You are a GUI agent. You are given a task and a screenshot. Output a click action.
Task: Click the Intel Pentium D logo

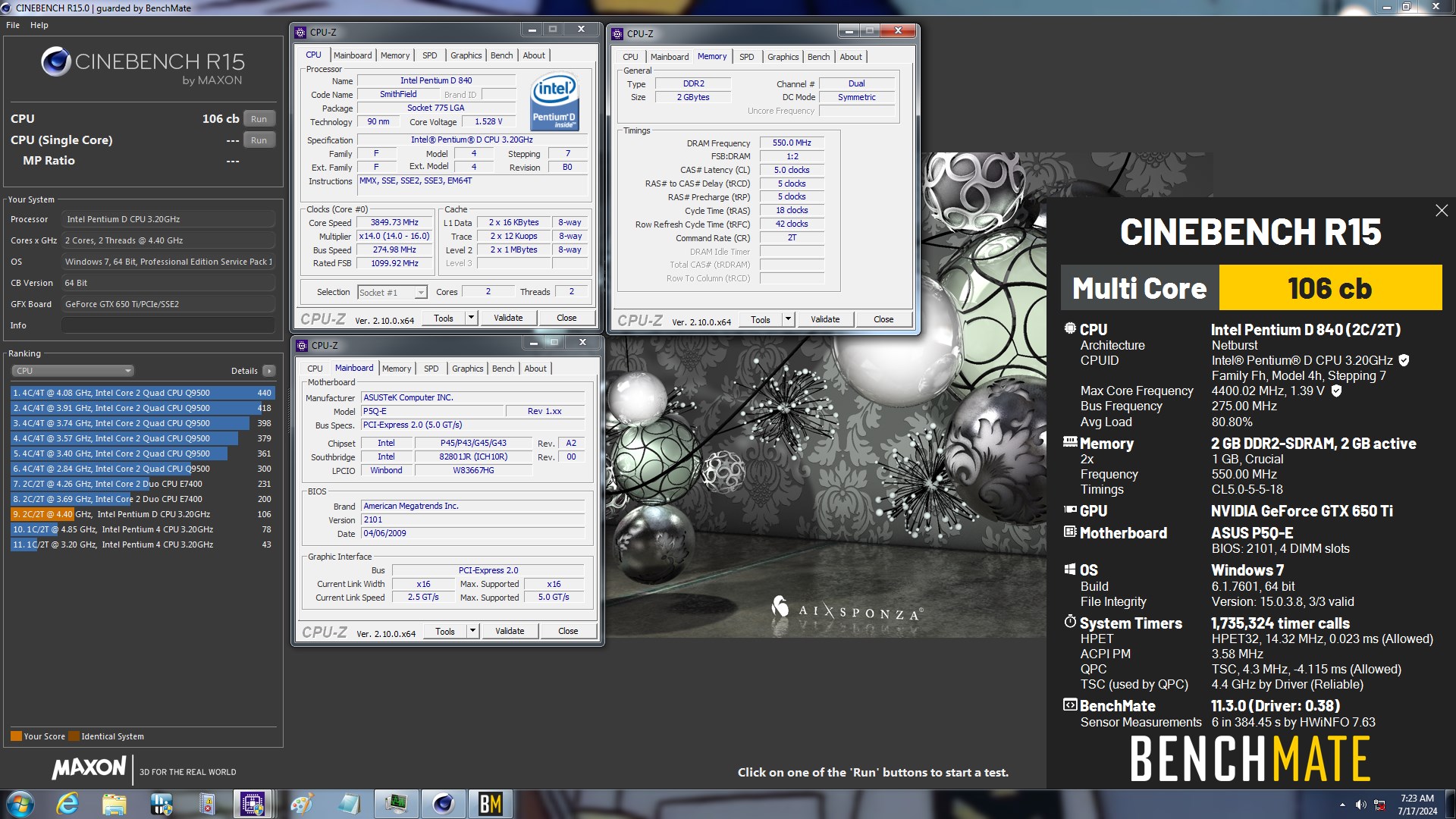pos(554,102)
